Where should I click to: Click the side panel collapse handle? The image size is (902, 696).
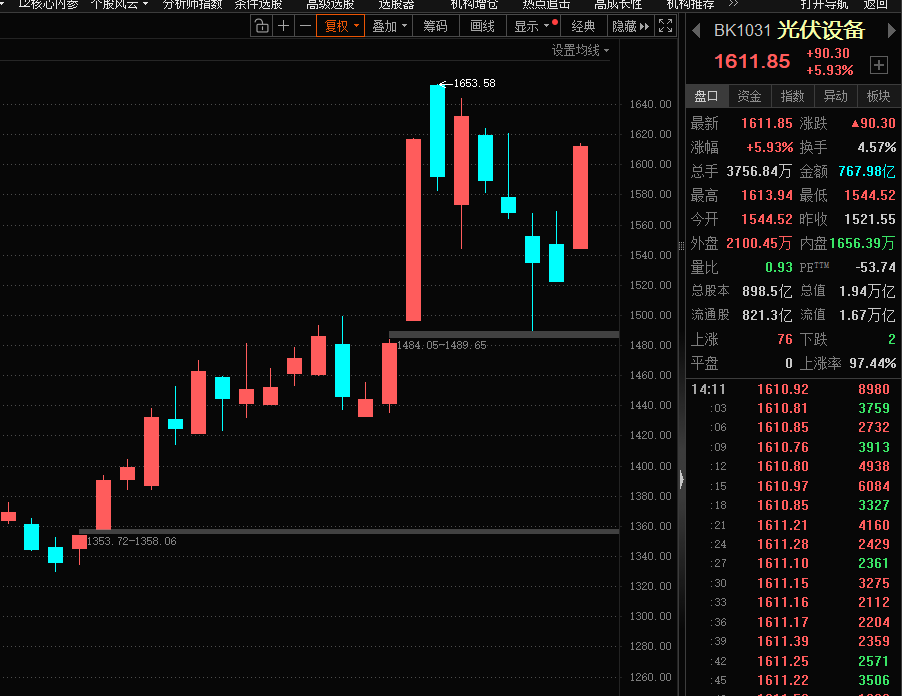tap(682, 480)
